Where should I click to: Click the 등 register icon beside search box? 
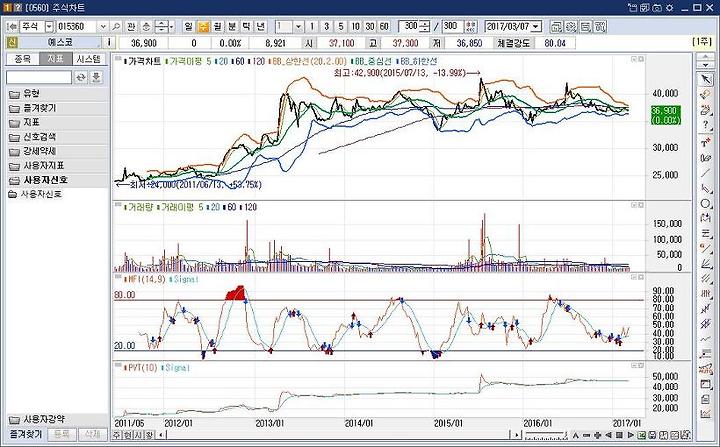(96, 77)
